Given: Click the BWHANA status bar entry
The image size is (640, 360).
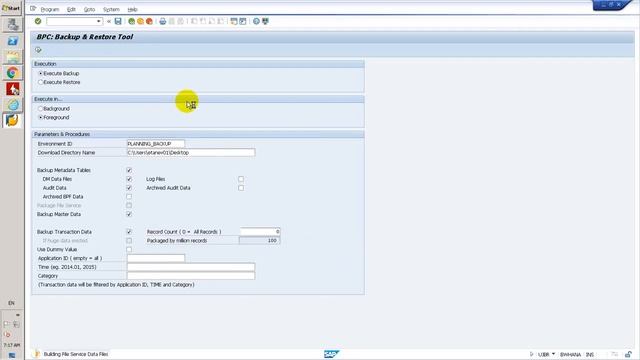Looking at the screenshot, I should tap(570, 354).
